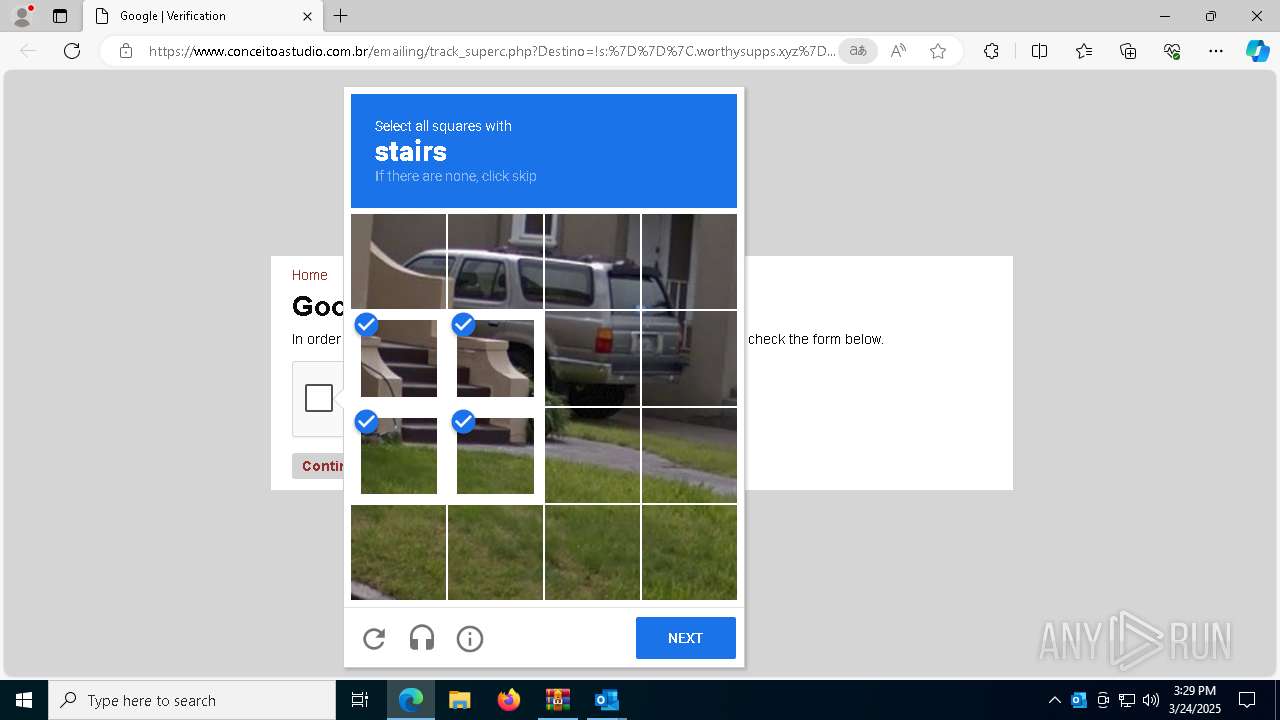
Task: Click the partially hidden Continue button
Action: point(319,466)
